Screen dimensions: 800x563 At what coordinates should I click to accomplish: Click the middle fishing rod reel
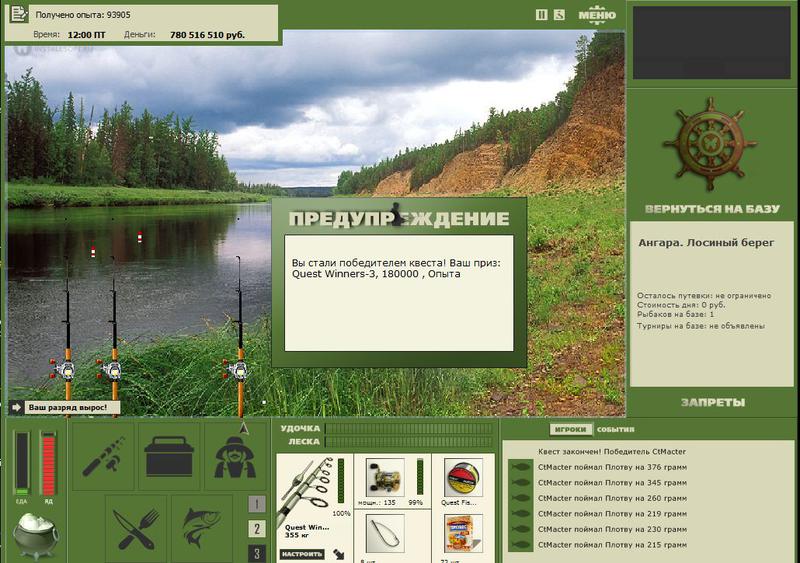[x=111, y=369]
